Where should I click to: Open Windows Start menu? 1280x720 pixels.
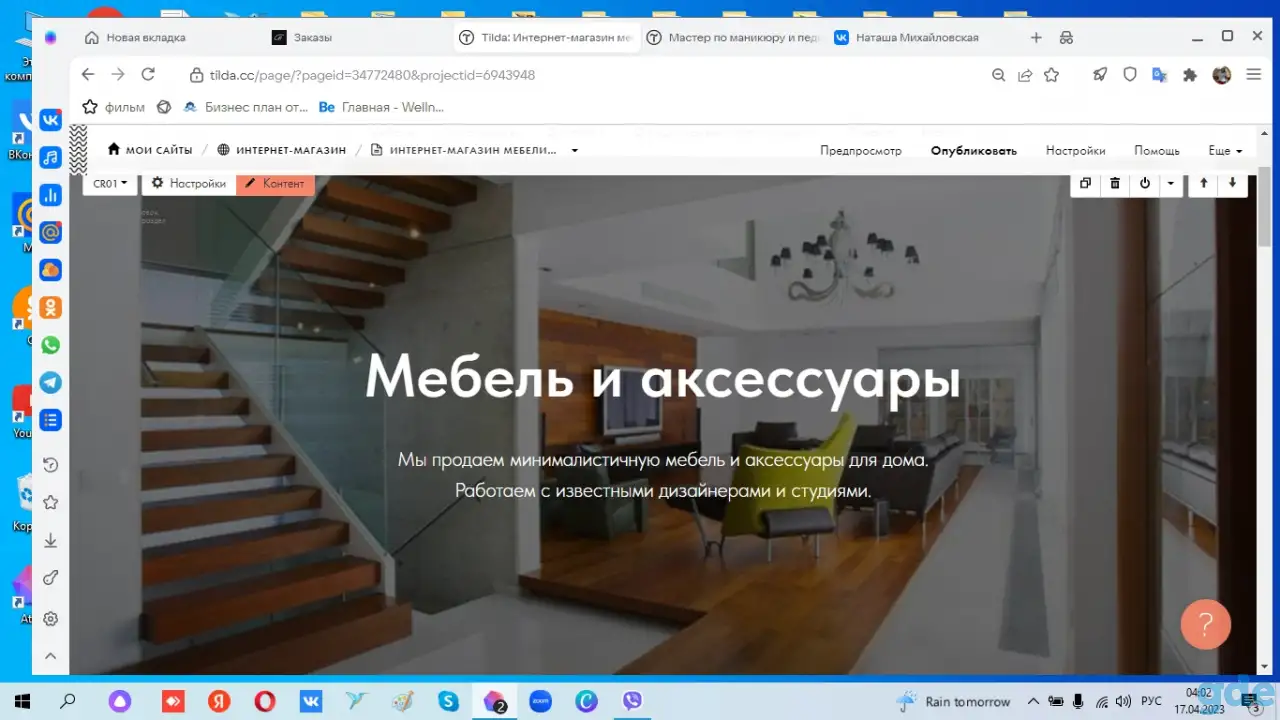pos(22,701)
